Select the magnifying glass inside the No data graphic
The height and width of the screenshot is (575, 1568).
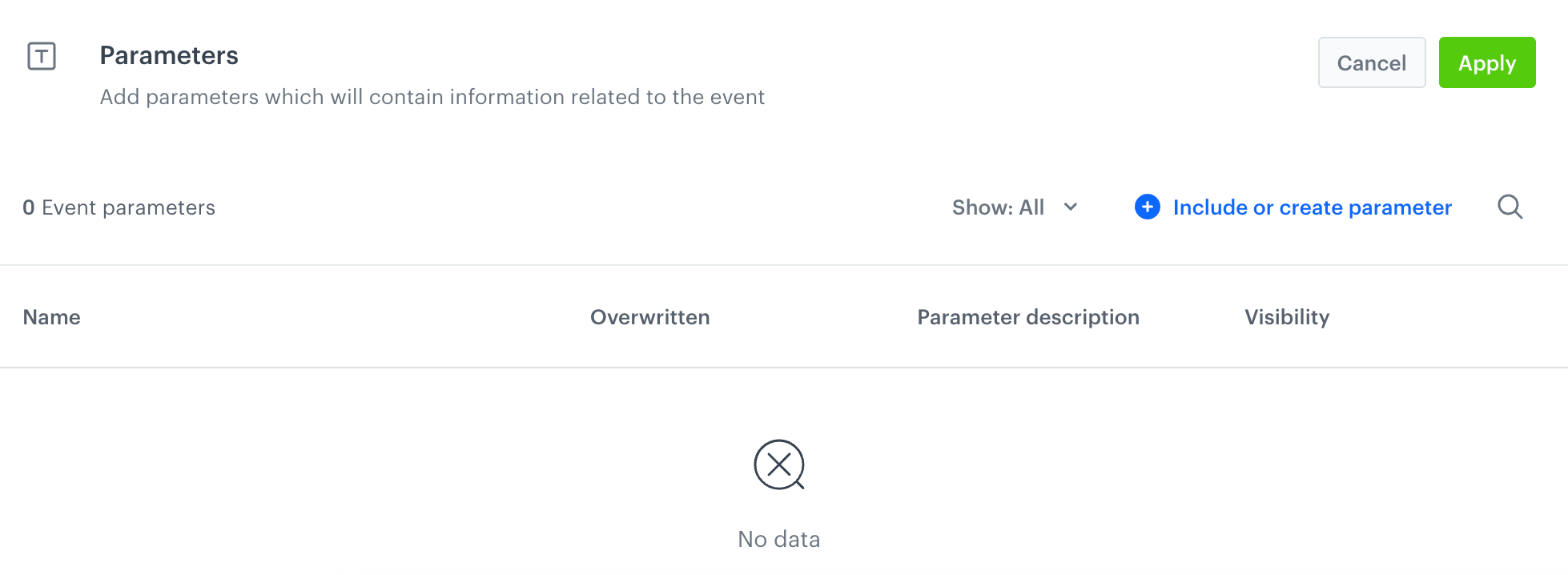click(x=798, y=485)
